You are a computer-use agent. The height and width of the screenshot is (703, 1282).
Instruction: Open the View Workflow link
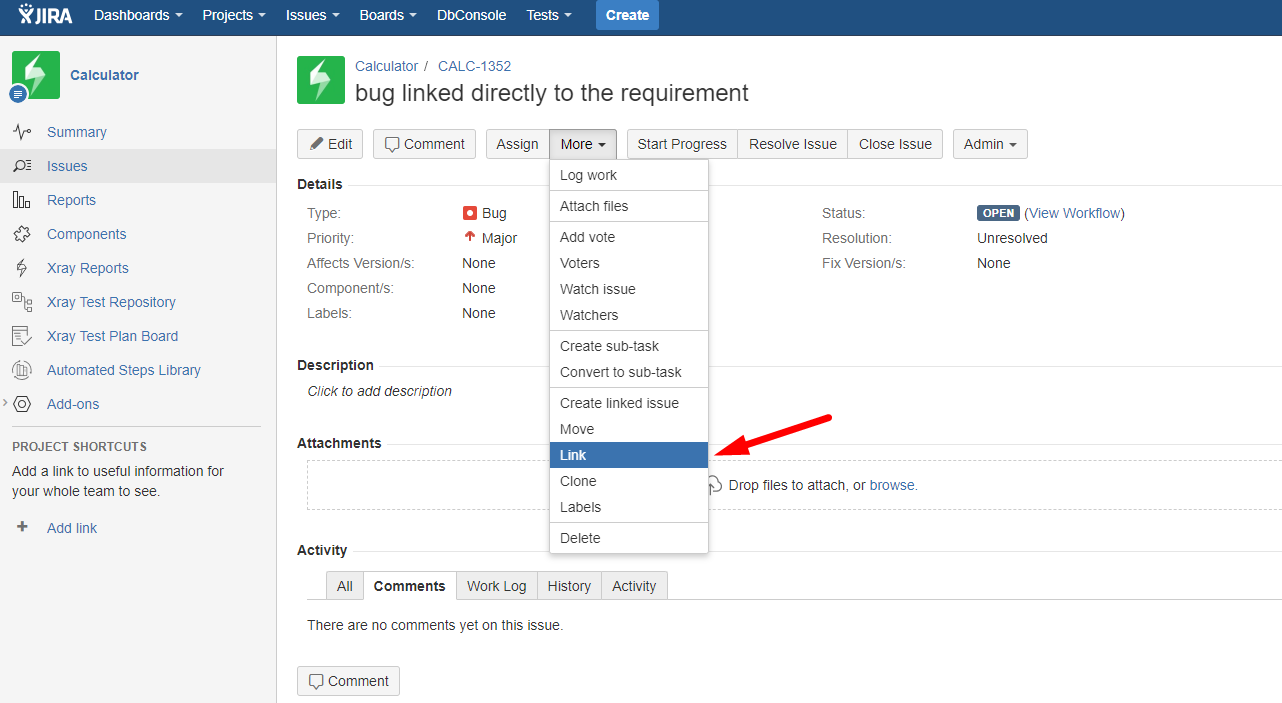pyautogui.click(x=1074, y=213)
